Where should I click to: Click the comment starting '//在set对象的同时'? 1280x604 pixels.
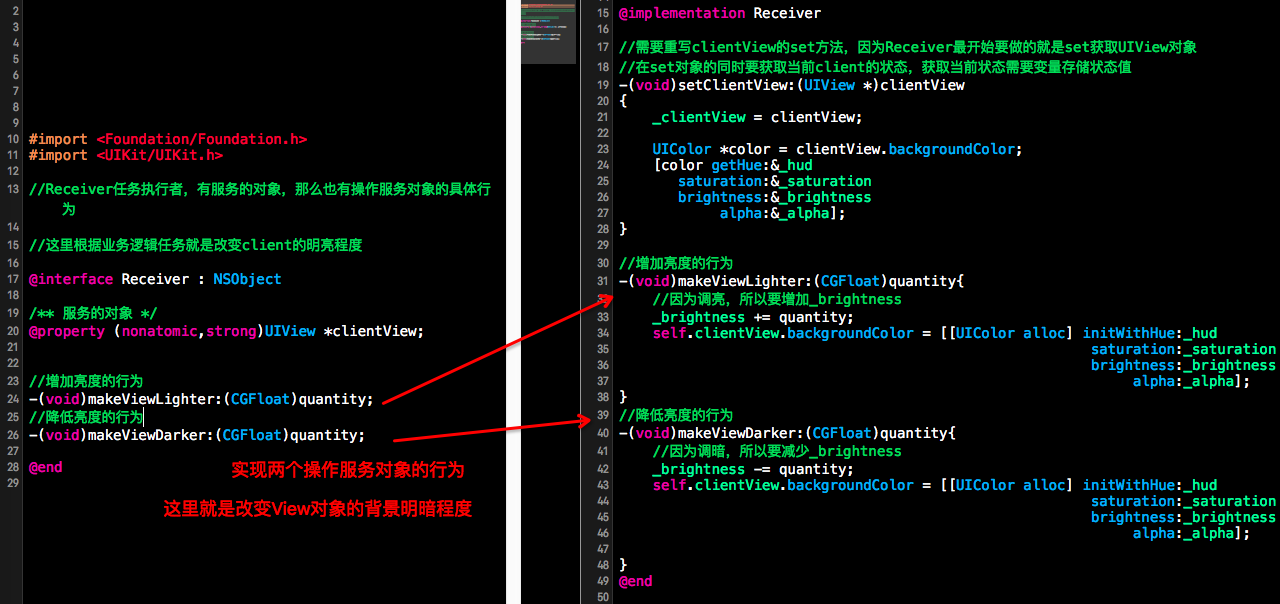875,67
